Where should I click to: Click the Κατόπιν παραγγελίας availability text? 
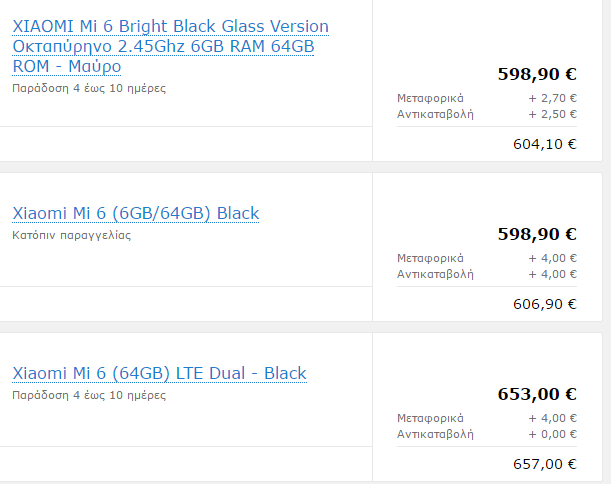72,236
